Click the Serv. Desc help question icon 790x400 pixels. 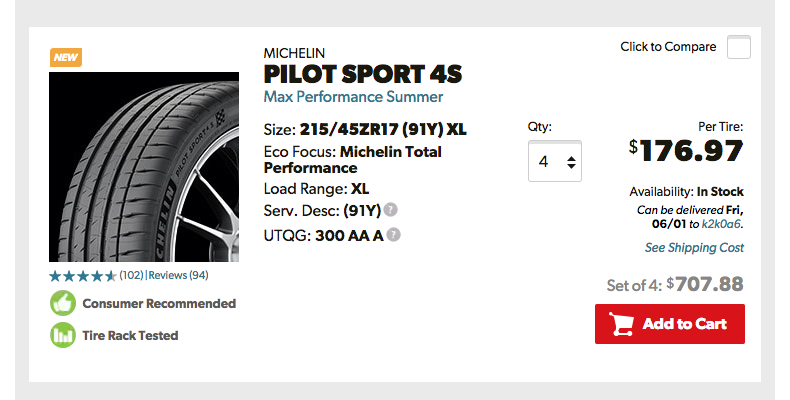click(390, 211)
